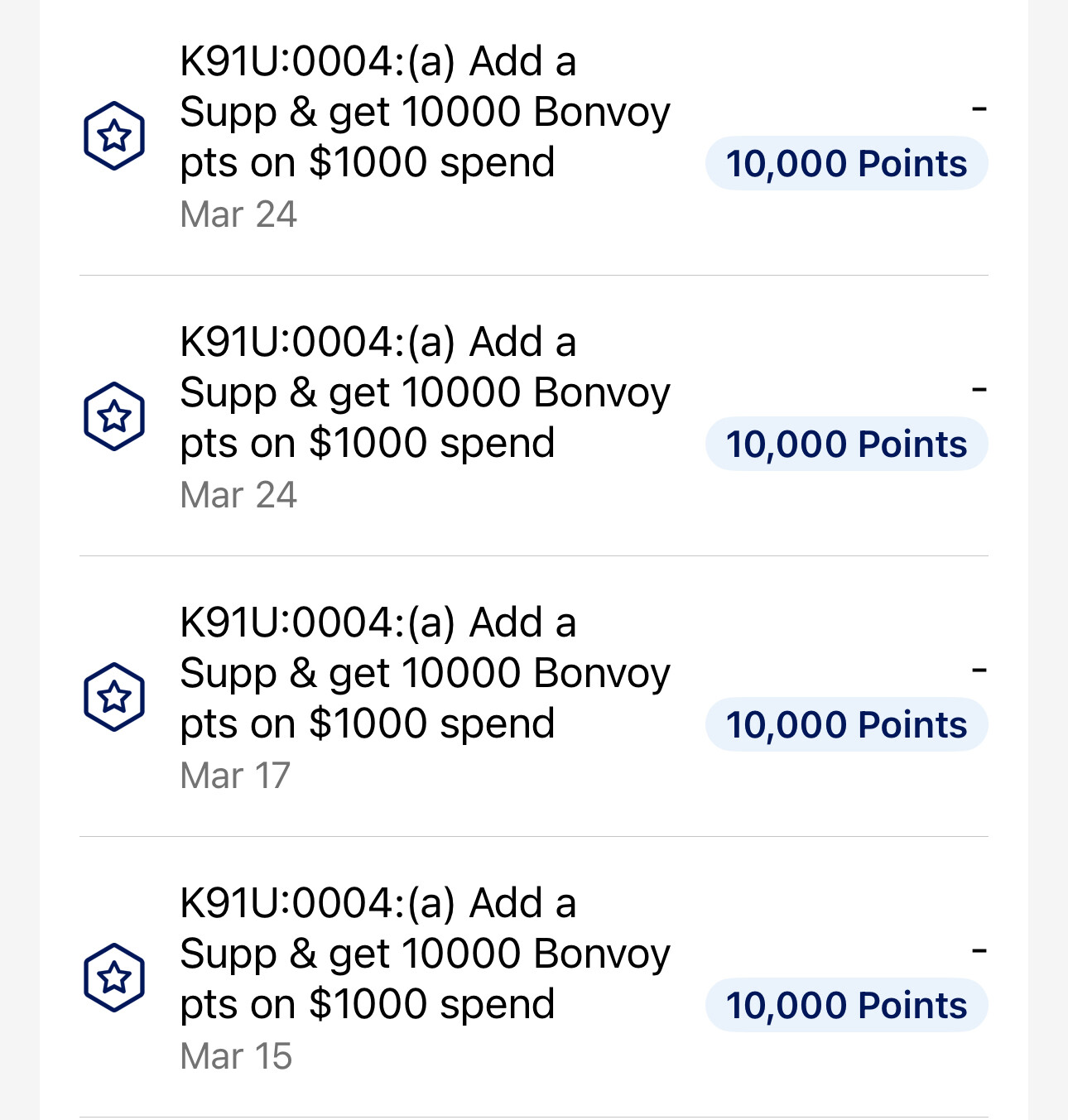The image size is (1068, 1120).
Task: Tap the star rewards icon beside the Mar 15 entry
Action: point(114,978)
